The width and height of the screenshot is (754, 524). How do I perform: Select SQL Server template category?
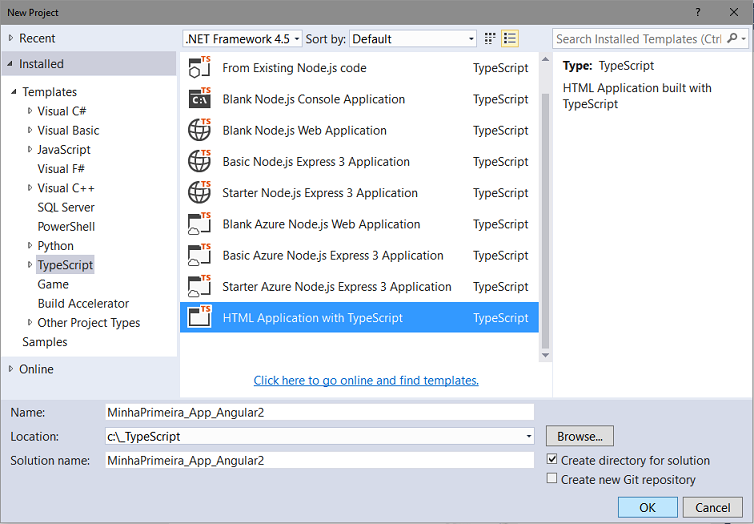66,207
